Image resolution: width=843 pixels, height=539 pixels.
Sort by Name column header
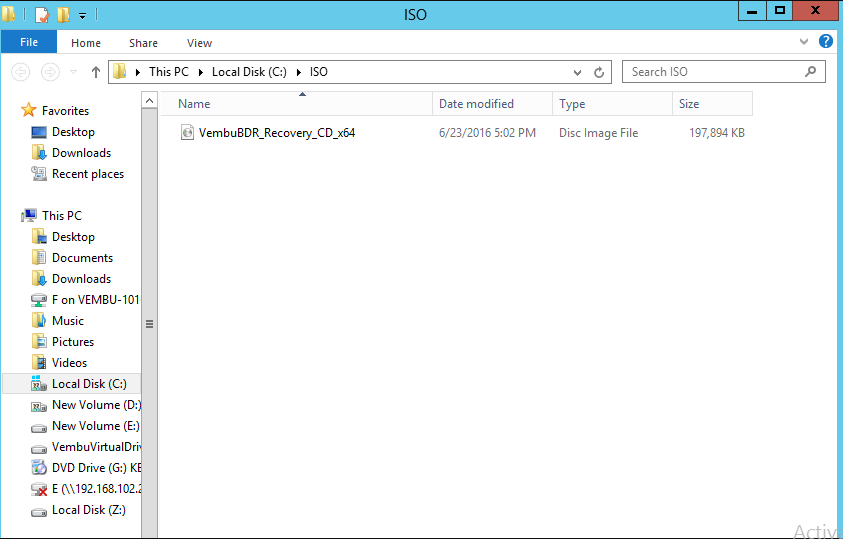(297, 104)
